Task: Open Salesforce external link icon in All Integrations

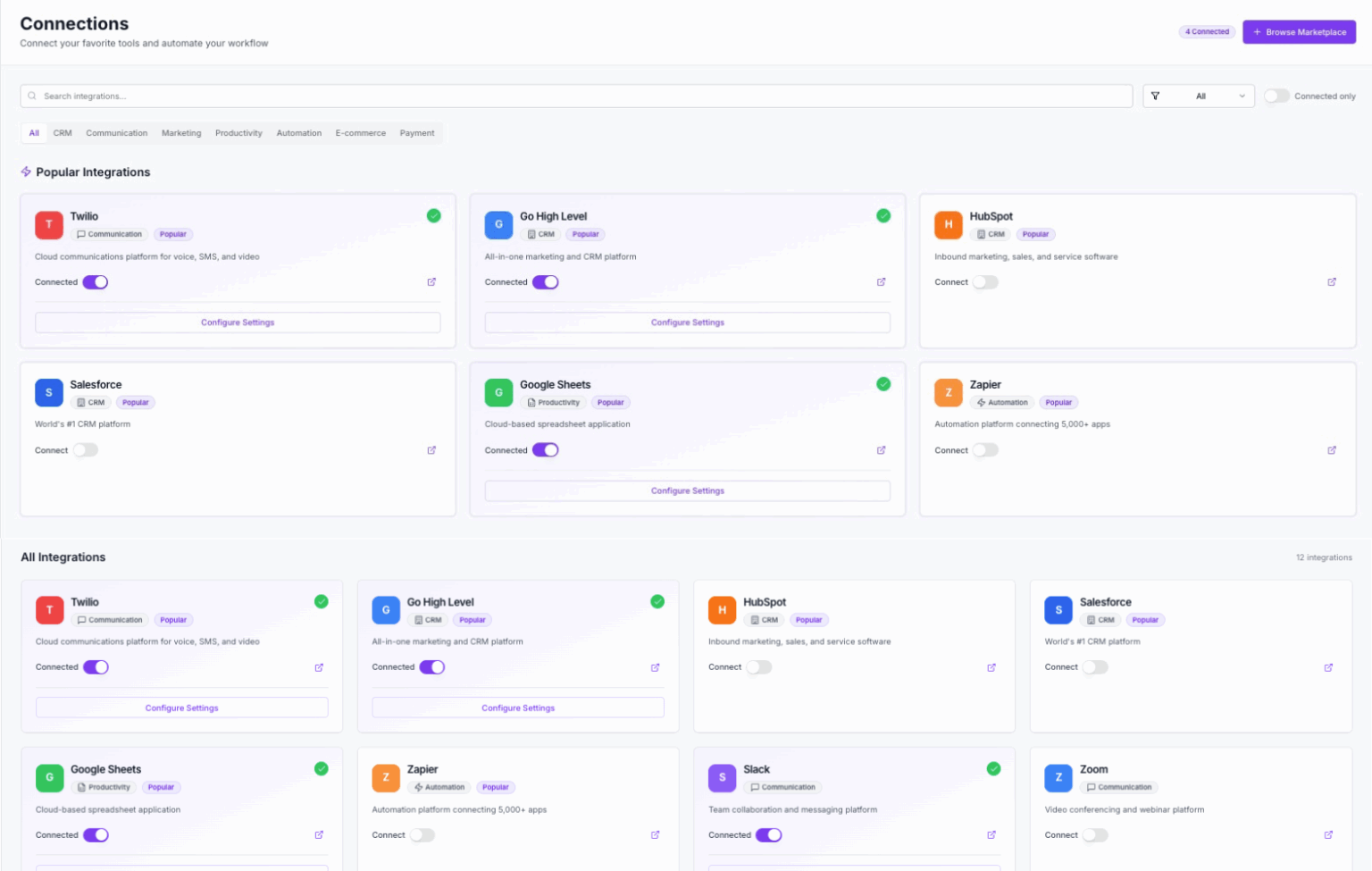Action: pyautogui.click(x=1328, y=667)
